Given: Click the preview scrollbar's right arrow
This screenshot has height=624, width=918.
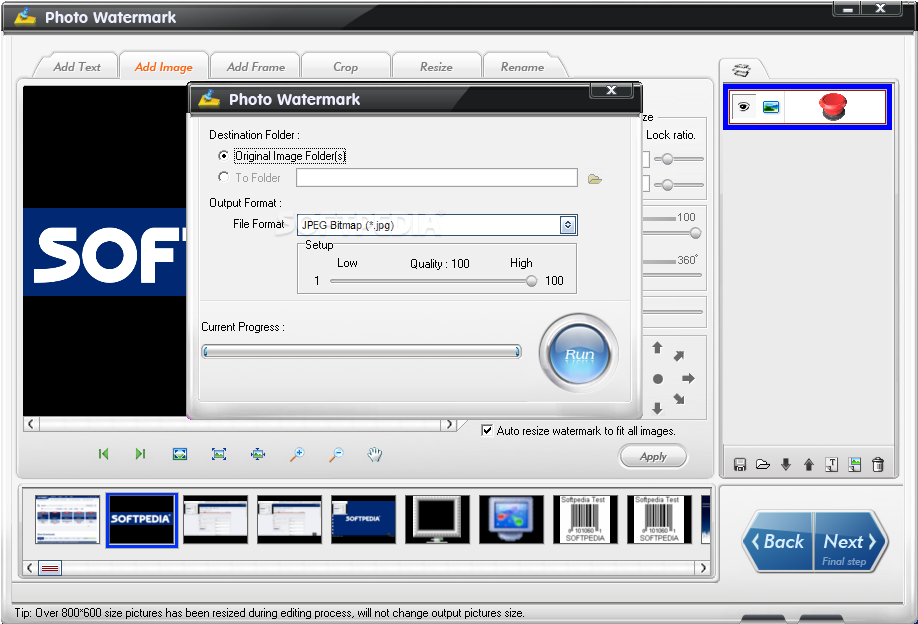Looking at the screenshot, I should (449, 424).
